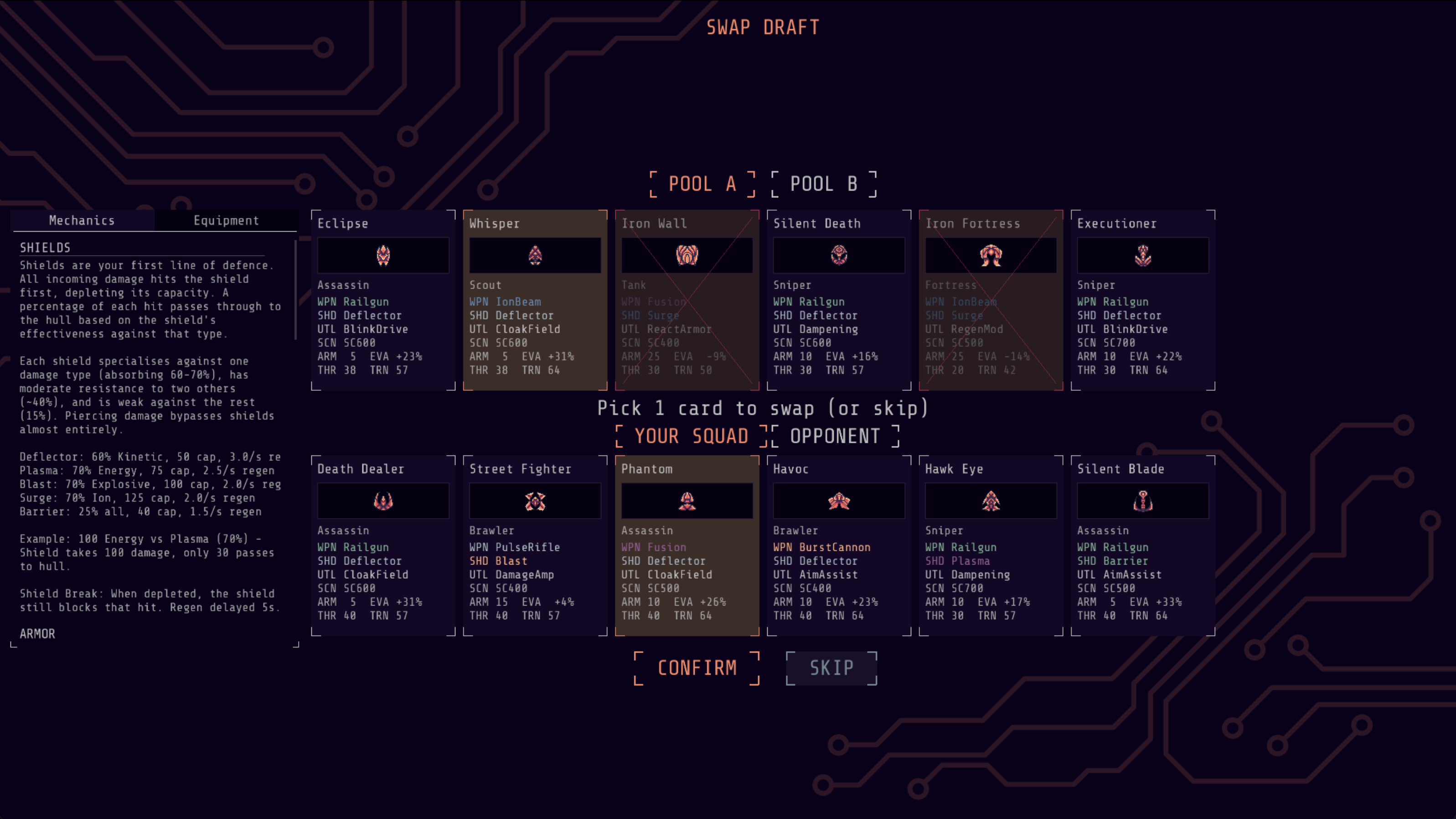Image resolution: width=1456 pixels, height=819 pixels.
Task: Click the Eclipse ship icon
Action: click(383, 256)
